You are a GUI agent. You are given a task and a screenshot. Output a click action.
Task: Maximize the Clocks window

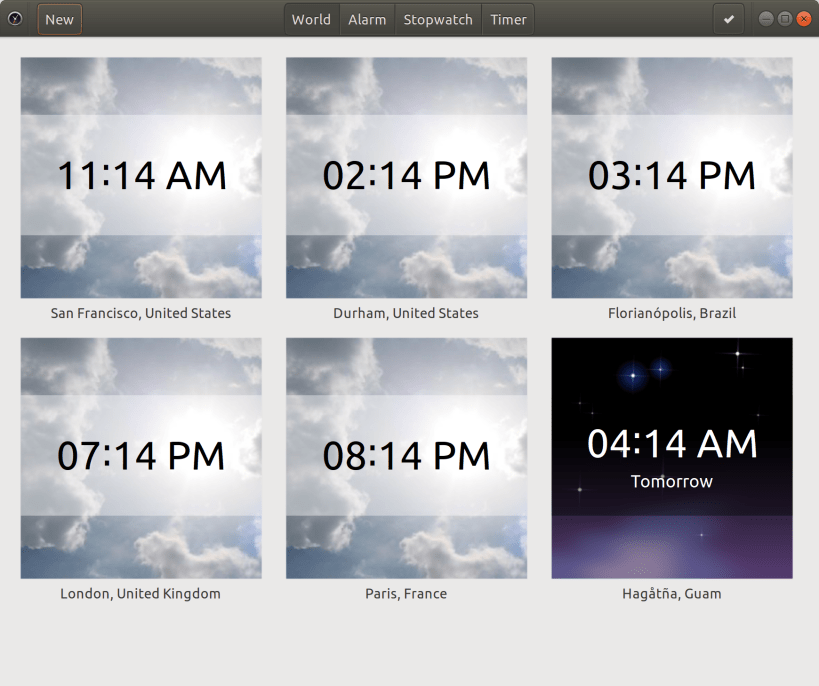point(785,19)
